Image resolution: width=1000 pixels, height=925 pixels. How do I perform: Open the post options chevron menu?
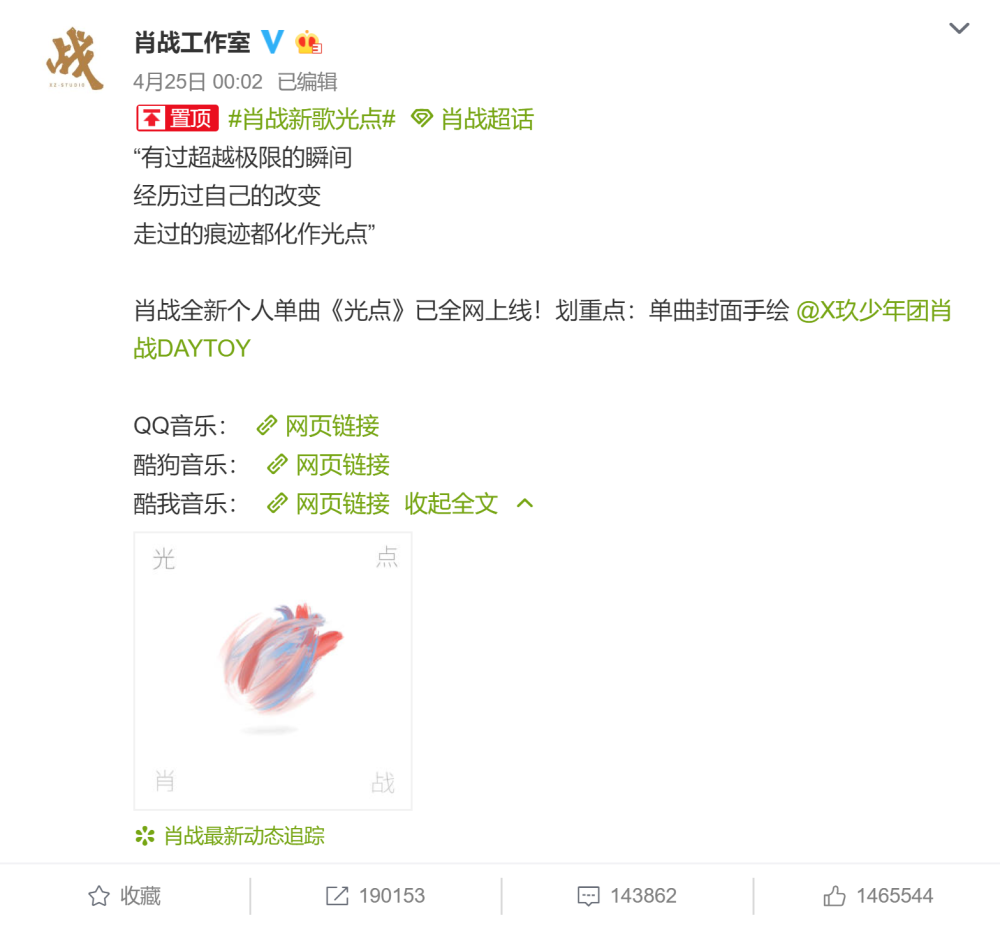pyautogui.click(x=959, y=28)
